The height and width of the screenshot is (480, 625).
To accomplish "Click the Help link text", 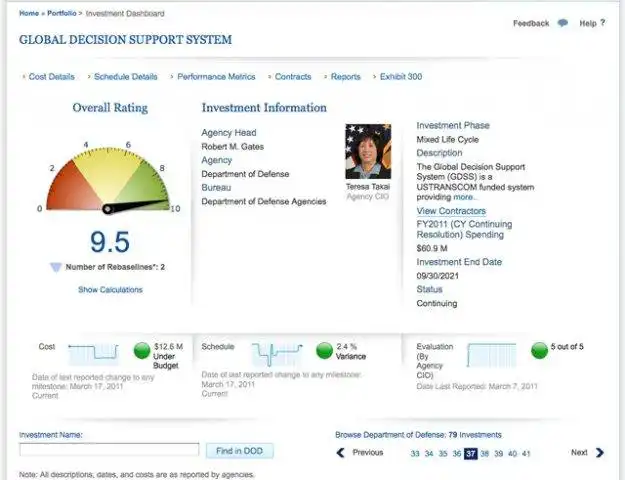I will tap(588, 23).
